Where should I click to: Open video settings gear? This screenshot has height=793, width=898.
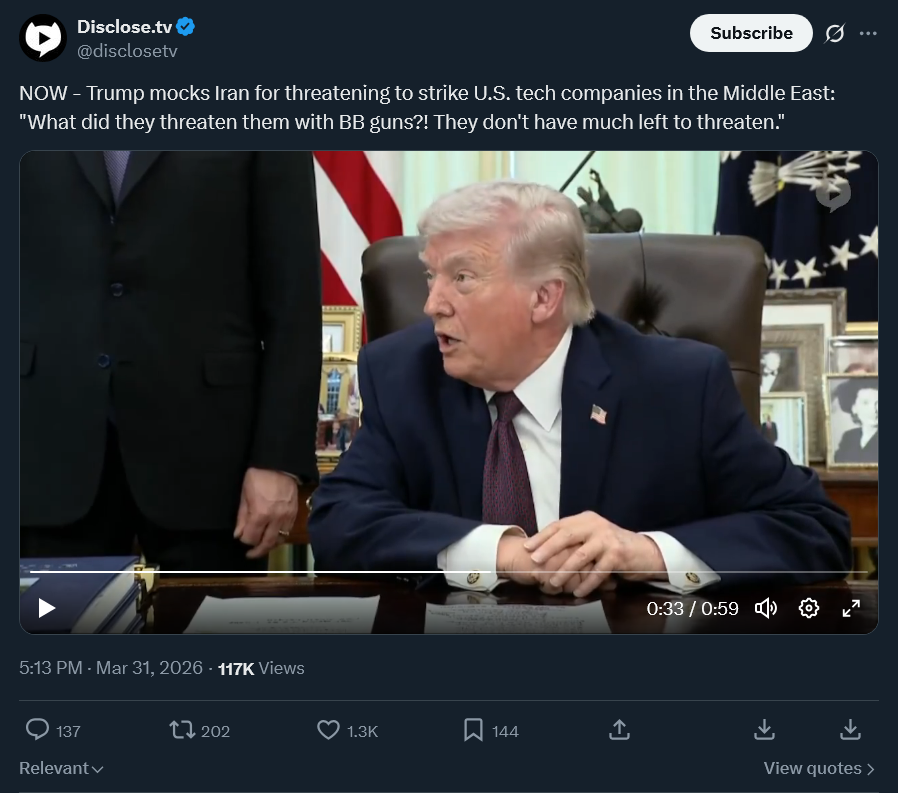coord(809,607)
